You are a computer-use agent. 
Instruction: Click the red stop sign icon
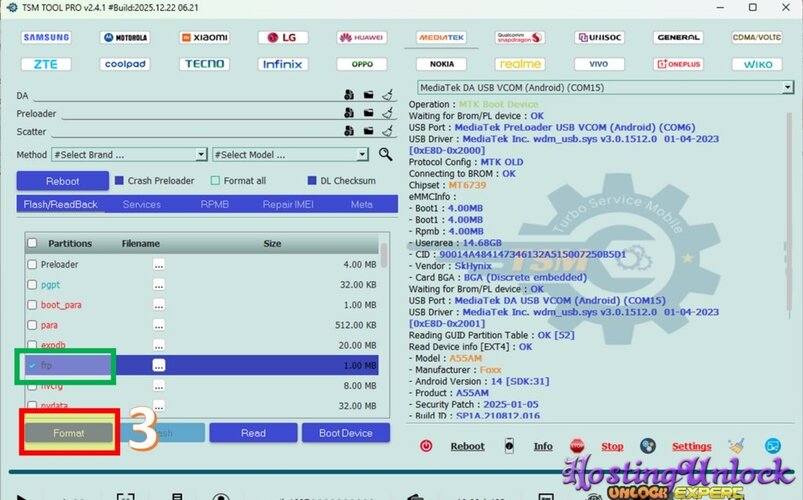coord(577,446)
